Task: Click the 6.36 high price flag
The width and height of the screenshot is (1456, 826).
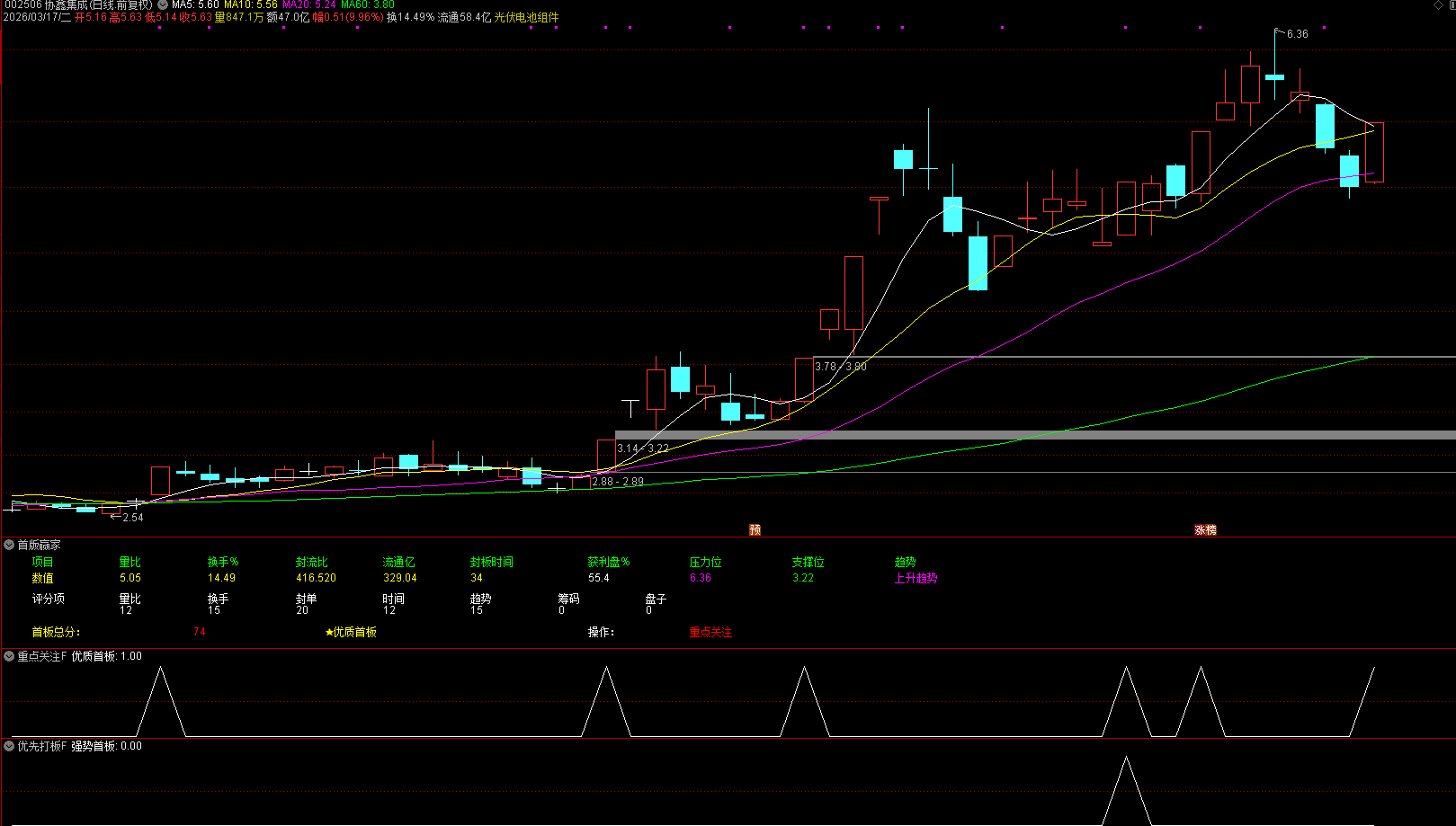Action: coord(1297,34)
